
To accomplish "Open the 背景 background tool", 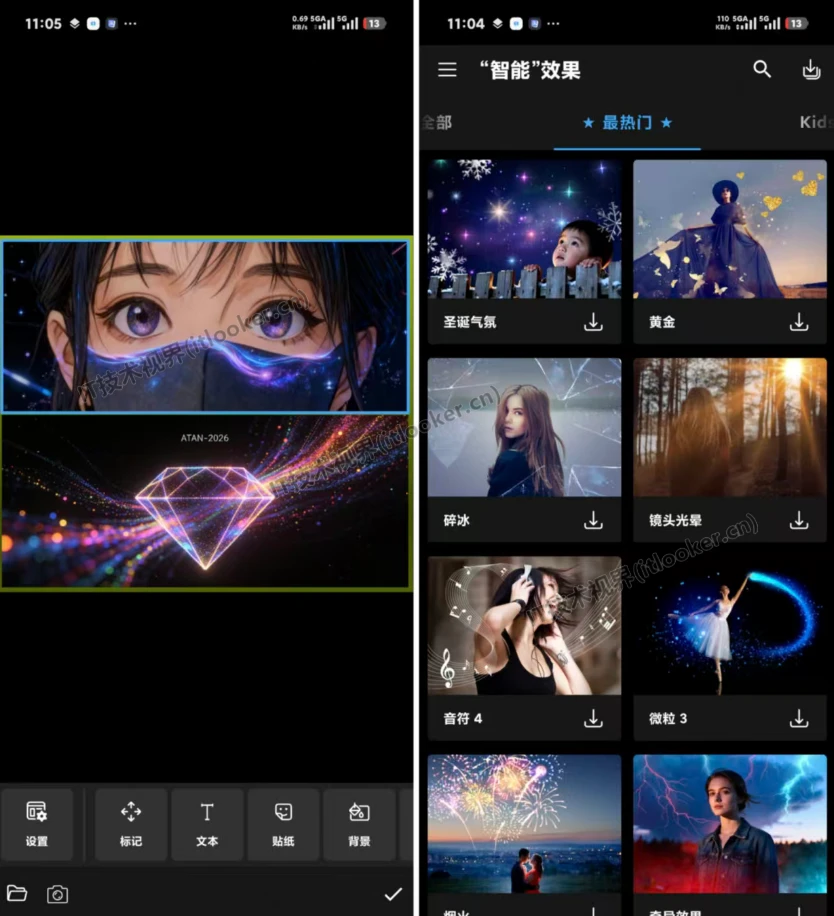I will 359,824.
